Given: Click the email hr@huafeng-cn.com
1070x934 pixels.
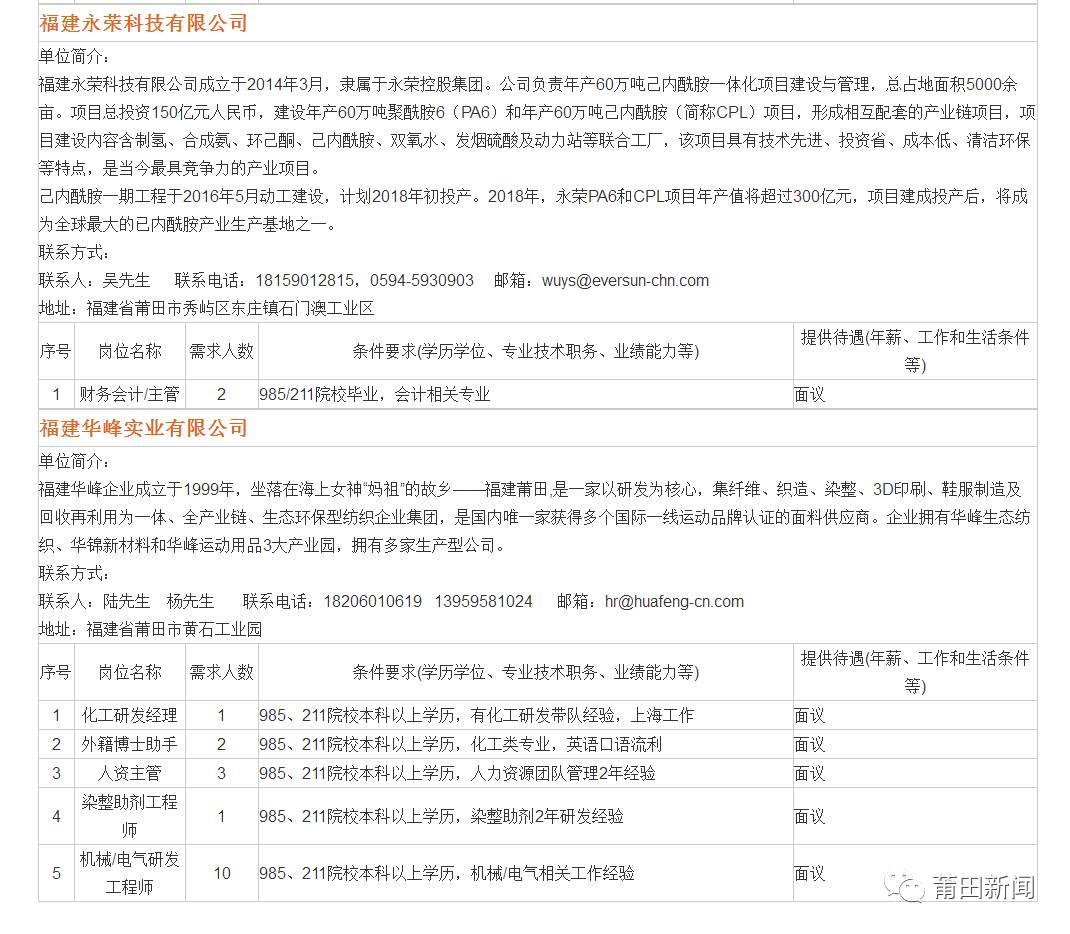Looking at the screenshot, I should 674,601.
